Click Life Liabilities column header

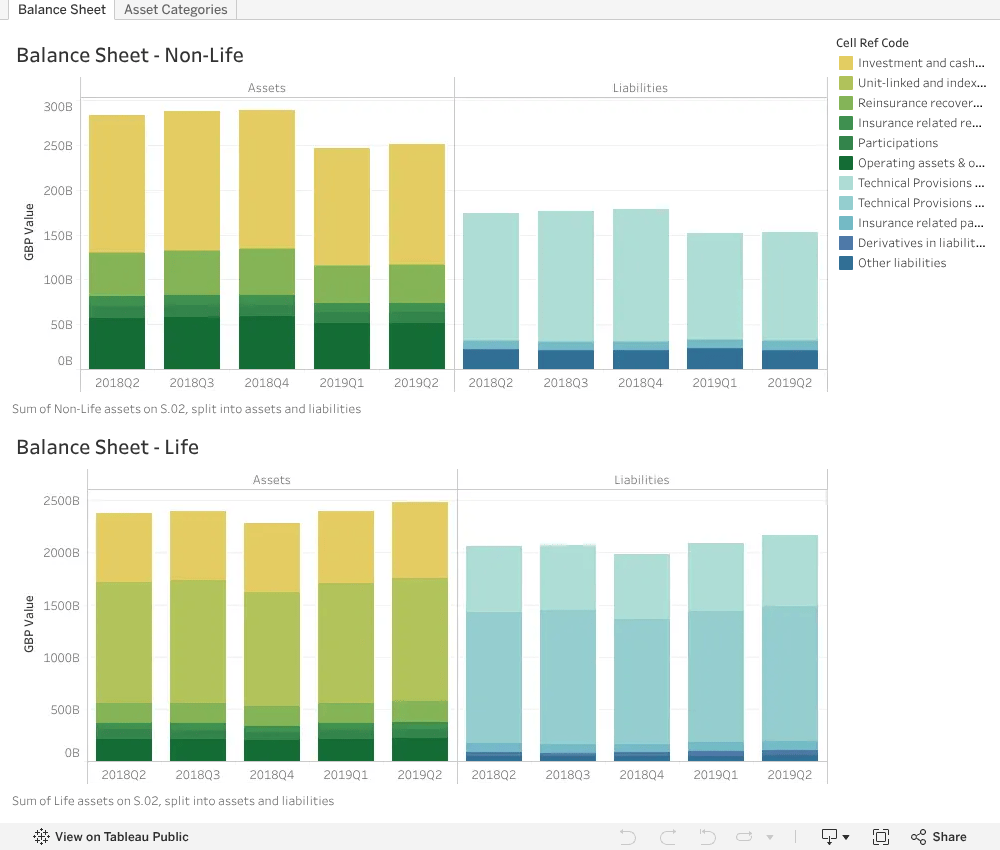tap(642, 480)
